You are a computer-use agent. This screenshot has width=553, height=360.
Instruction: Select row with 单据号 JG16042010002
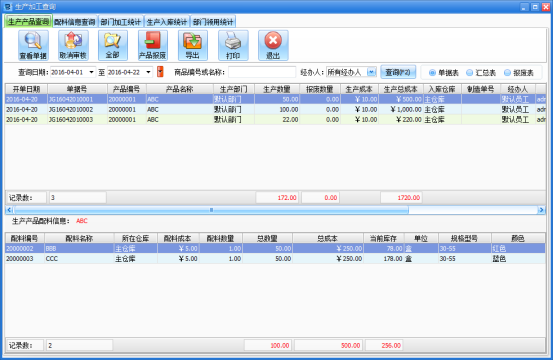coord(275,110)
